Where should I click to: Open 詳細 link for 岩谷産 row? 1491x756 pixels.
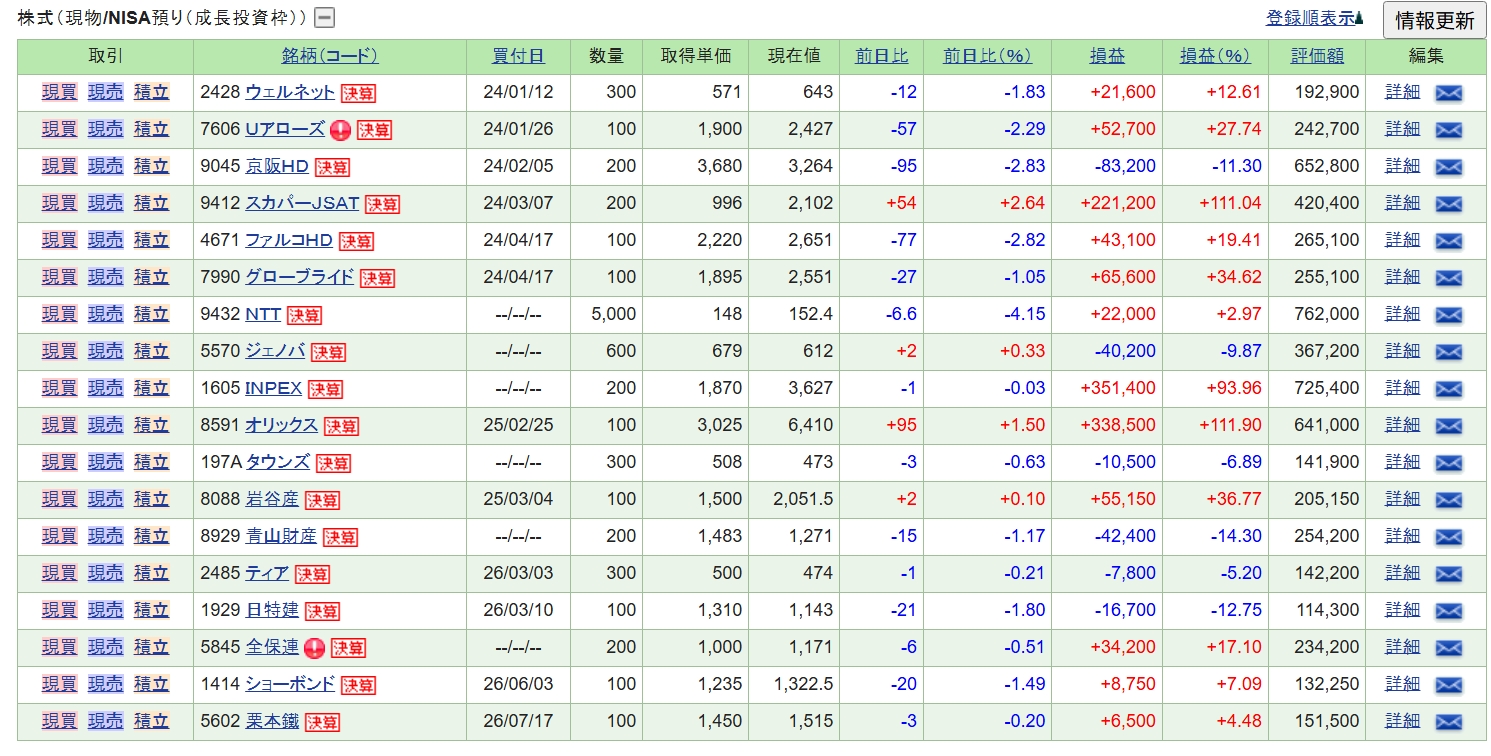1402,499
